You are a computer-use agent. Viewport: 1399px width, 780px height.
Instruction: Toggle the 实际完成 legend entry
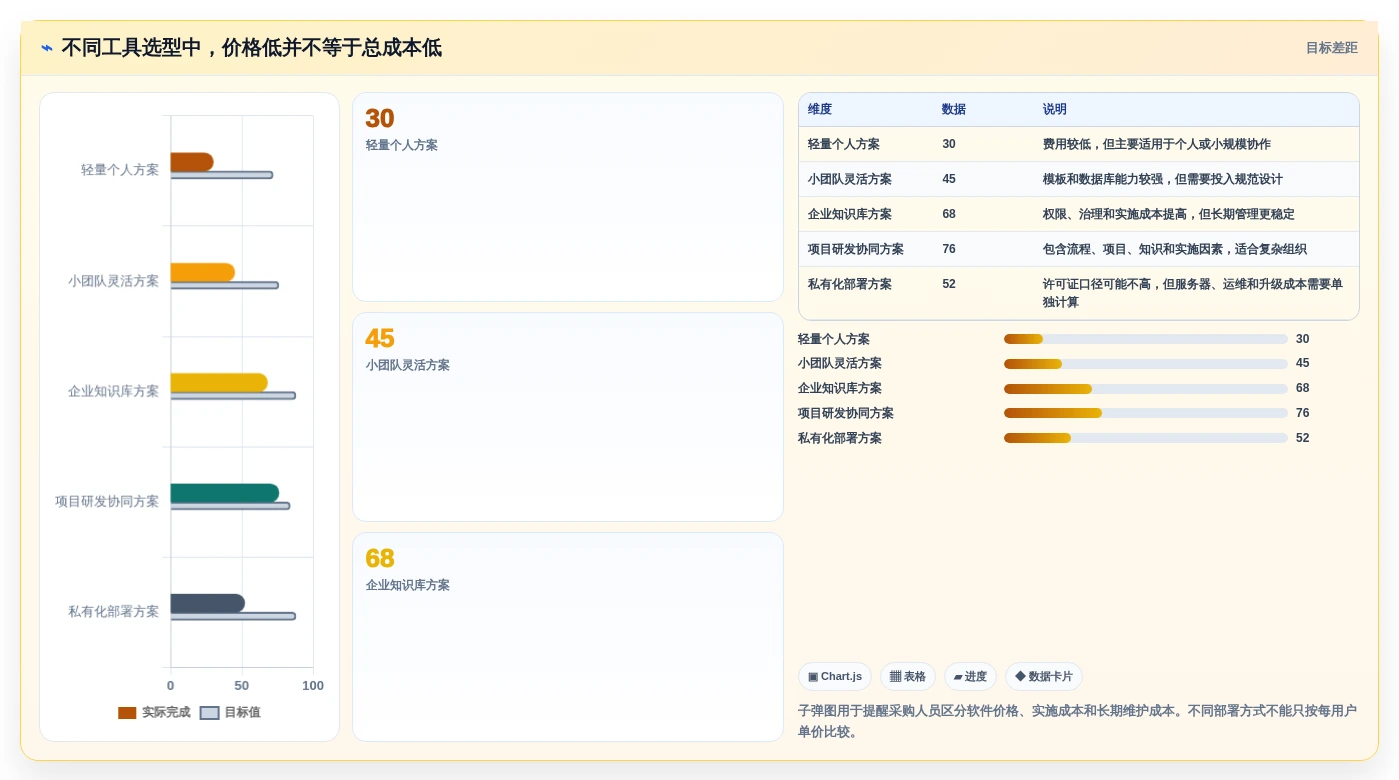click(154, 713)
